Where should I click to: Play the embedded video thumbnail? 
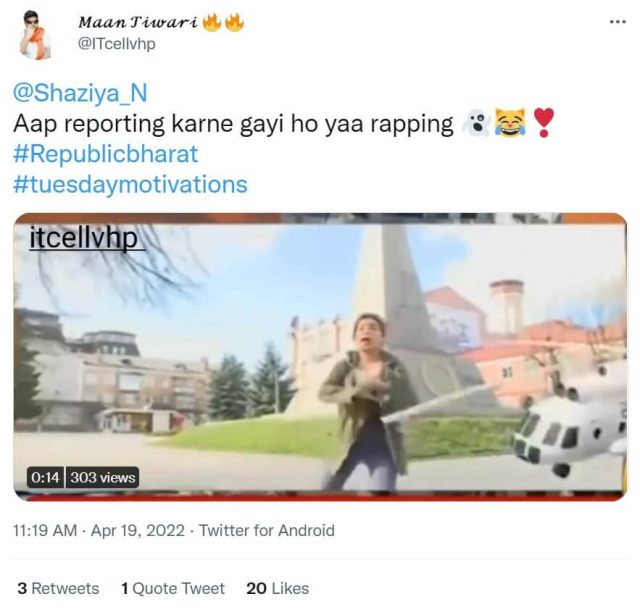coord(320,357)
